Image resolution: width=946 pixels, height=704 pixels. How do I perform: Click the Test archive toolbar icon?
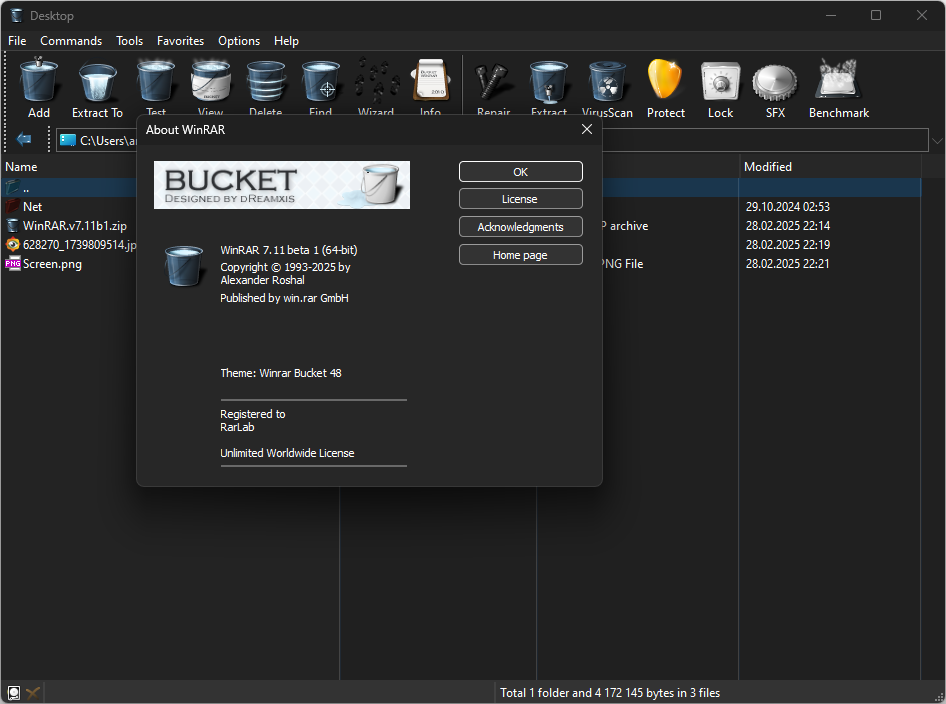point(156,80)
